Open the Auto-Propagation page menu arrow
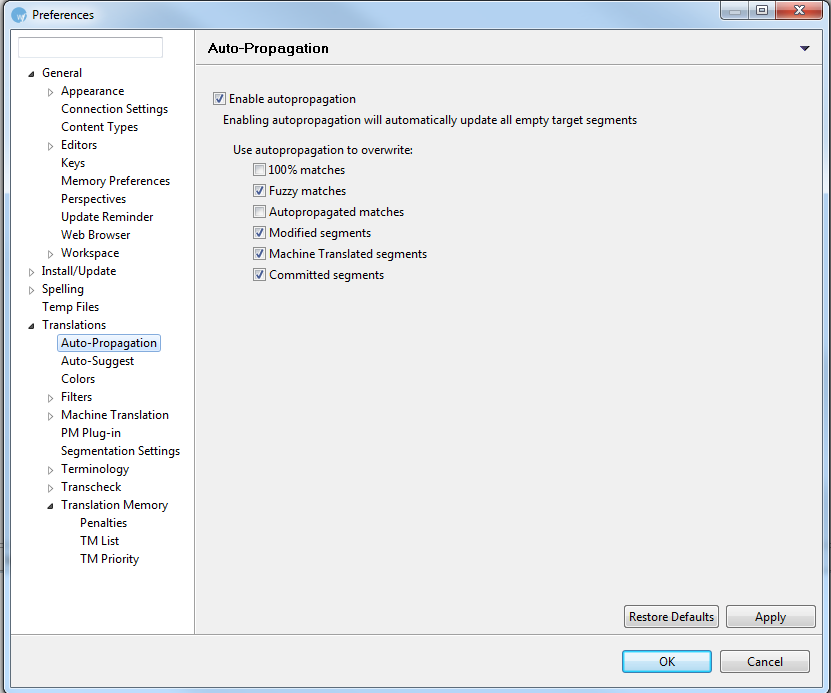The image size is (831, 693). pos(805,49)
